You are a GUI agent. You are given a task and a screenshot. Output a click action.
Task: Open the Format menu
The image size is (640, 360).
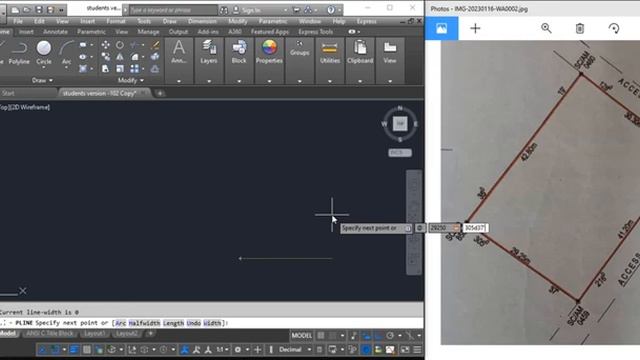(x=116, y=21)
